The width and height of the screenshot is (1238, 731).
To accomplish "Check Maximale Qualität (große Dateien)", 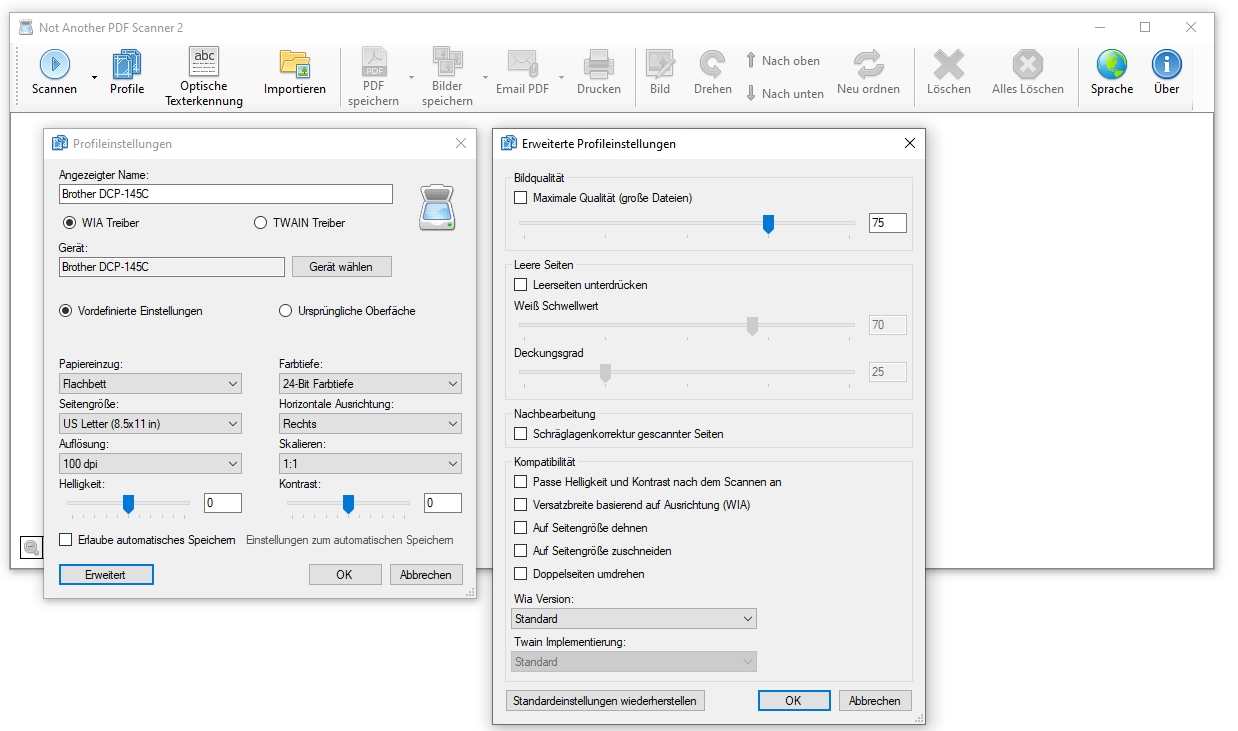I will coord(520,198).
